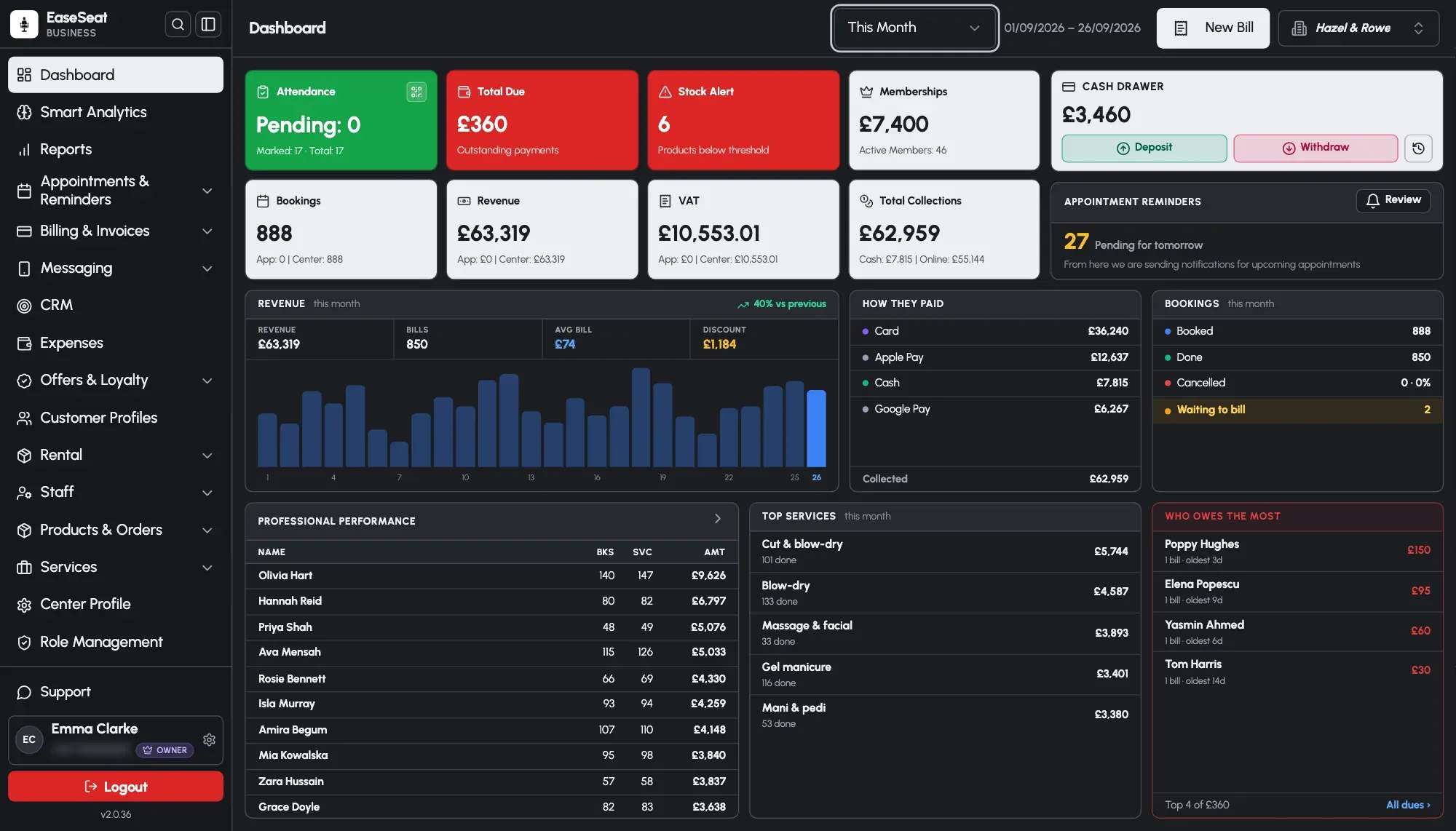
Task: Click the EaseSeat logo icon
Action: tap(24, 25)
